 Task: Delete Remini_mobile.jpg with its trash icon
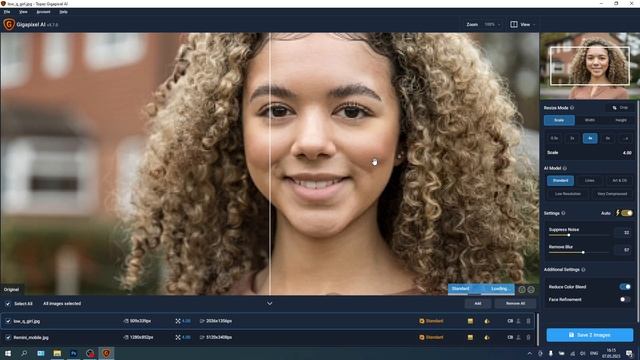[528, 338]
